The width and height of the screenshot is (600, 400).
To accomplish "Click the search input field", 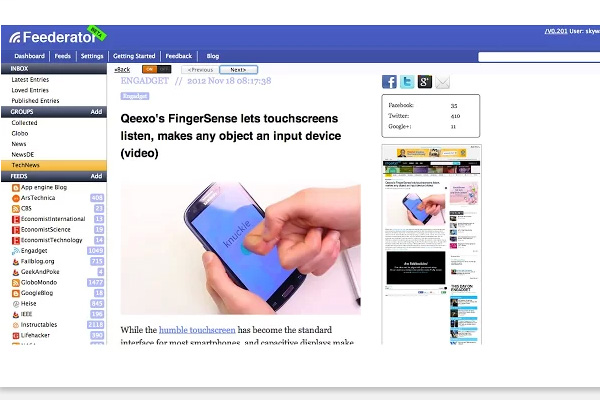I will (539, 57).
